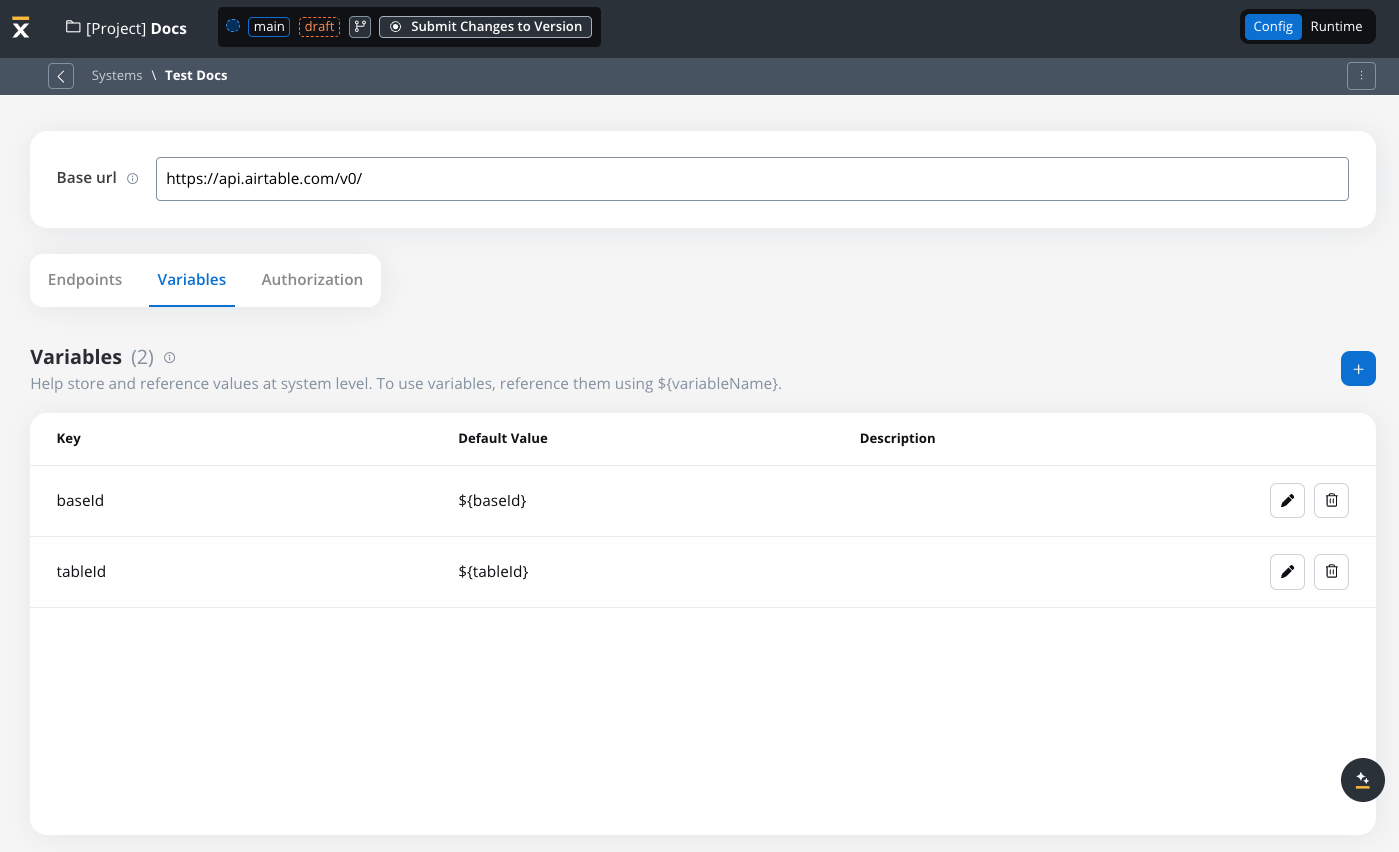Open the Authorization tab
Viewport: 1399px width, 852px height.
click(312, 280)
